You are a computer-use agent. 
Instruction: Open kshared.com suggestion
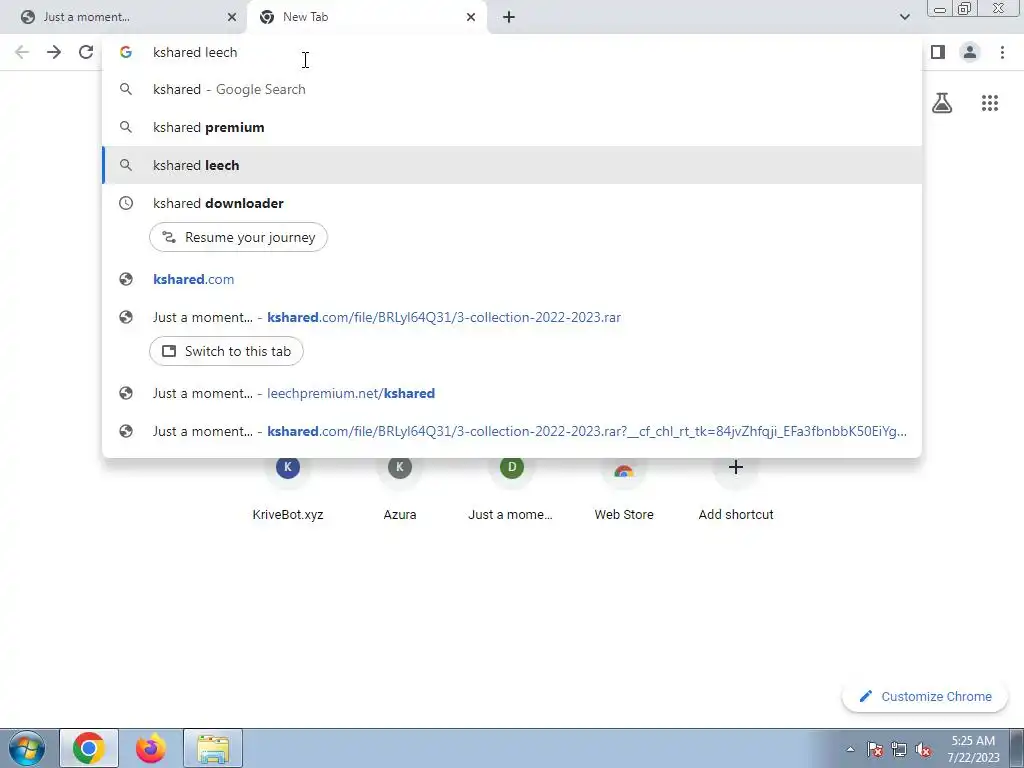[512, 280]
